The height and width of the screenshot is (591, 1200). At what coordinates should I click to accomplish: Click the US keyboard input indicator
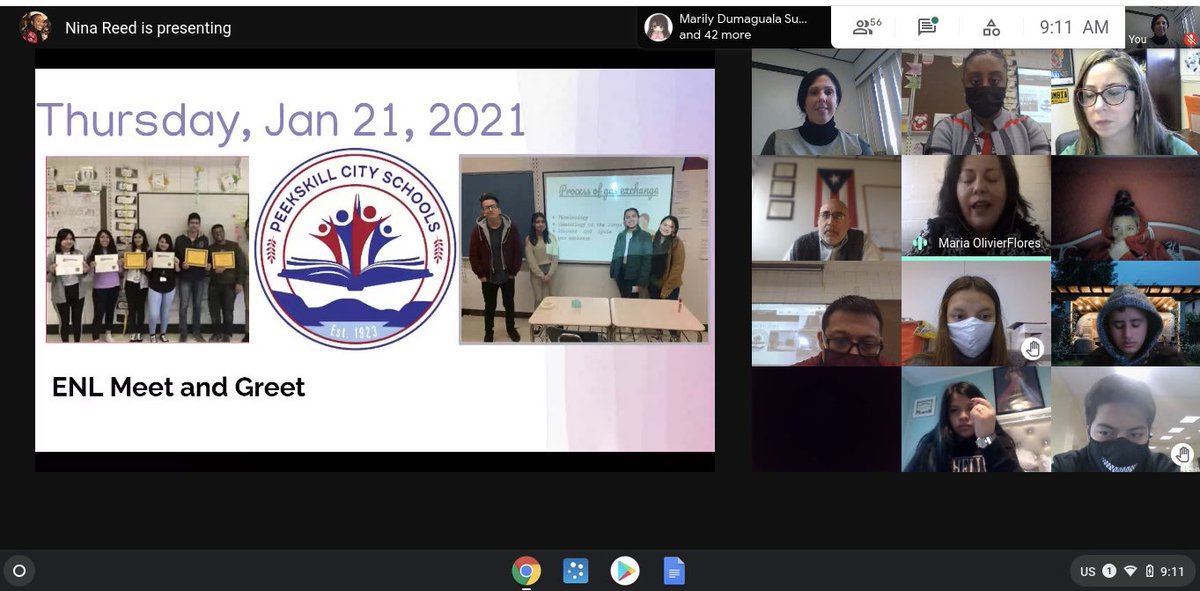click(1087, 572)
